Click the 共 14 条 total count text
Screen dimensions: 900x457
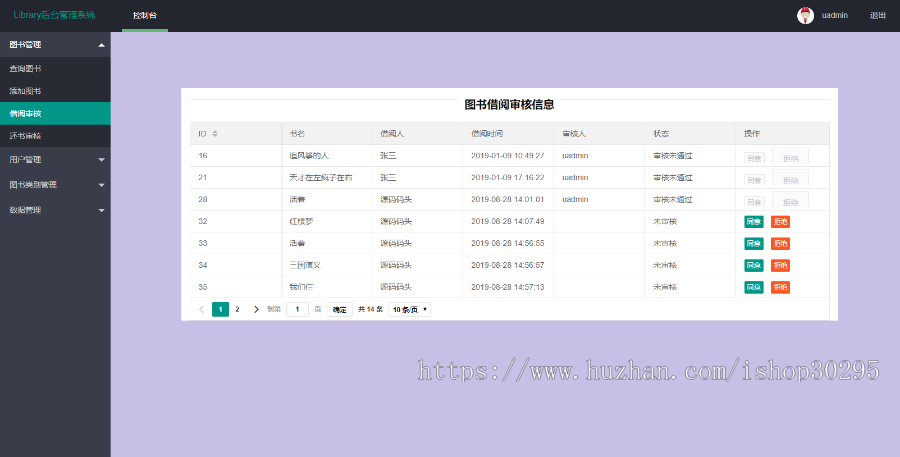point(370,309)
